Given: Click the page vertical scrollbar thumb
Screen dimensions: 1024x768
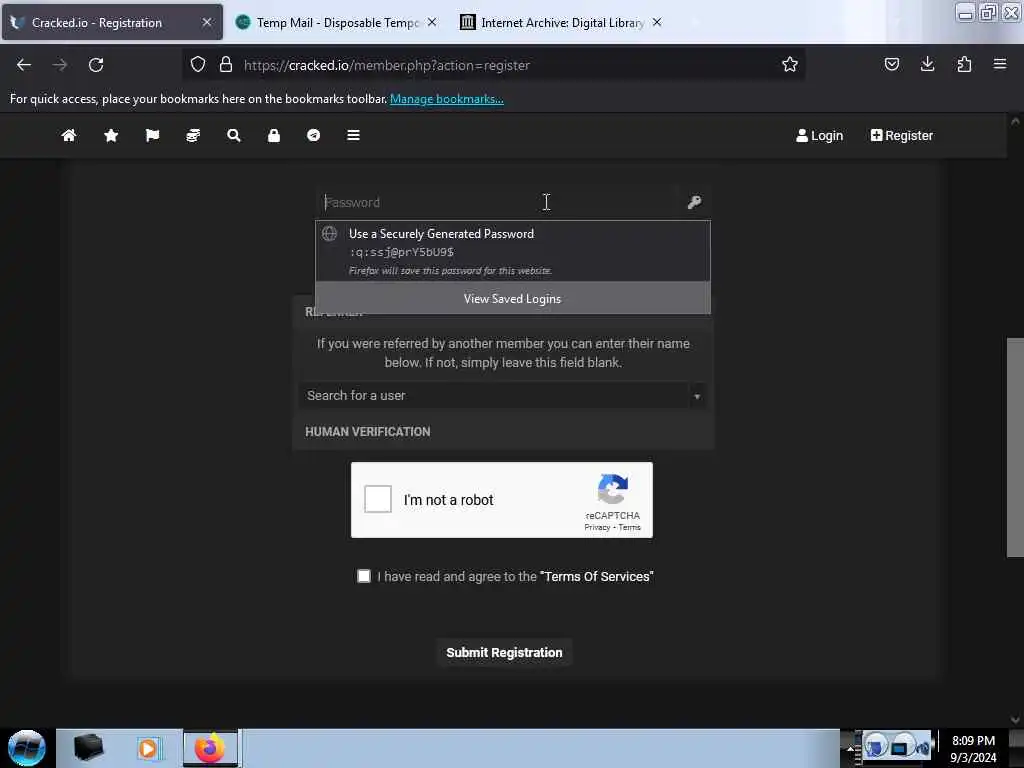Looking at the screenshot, I should pos(1014,447).
